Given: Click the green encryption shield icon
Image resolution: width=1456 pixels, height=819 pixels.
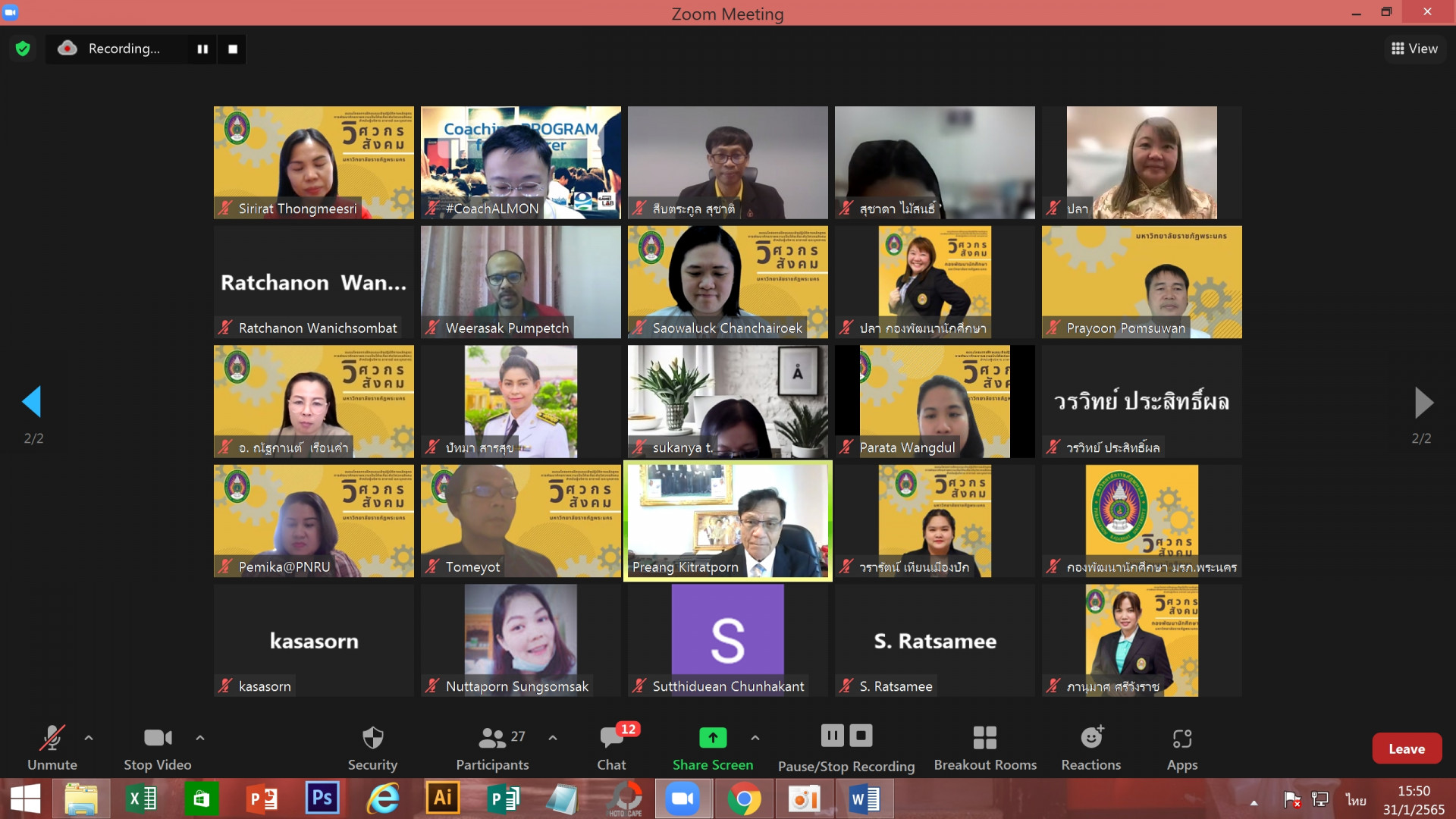Looking at the screenshot, I should click(23, 49).
